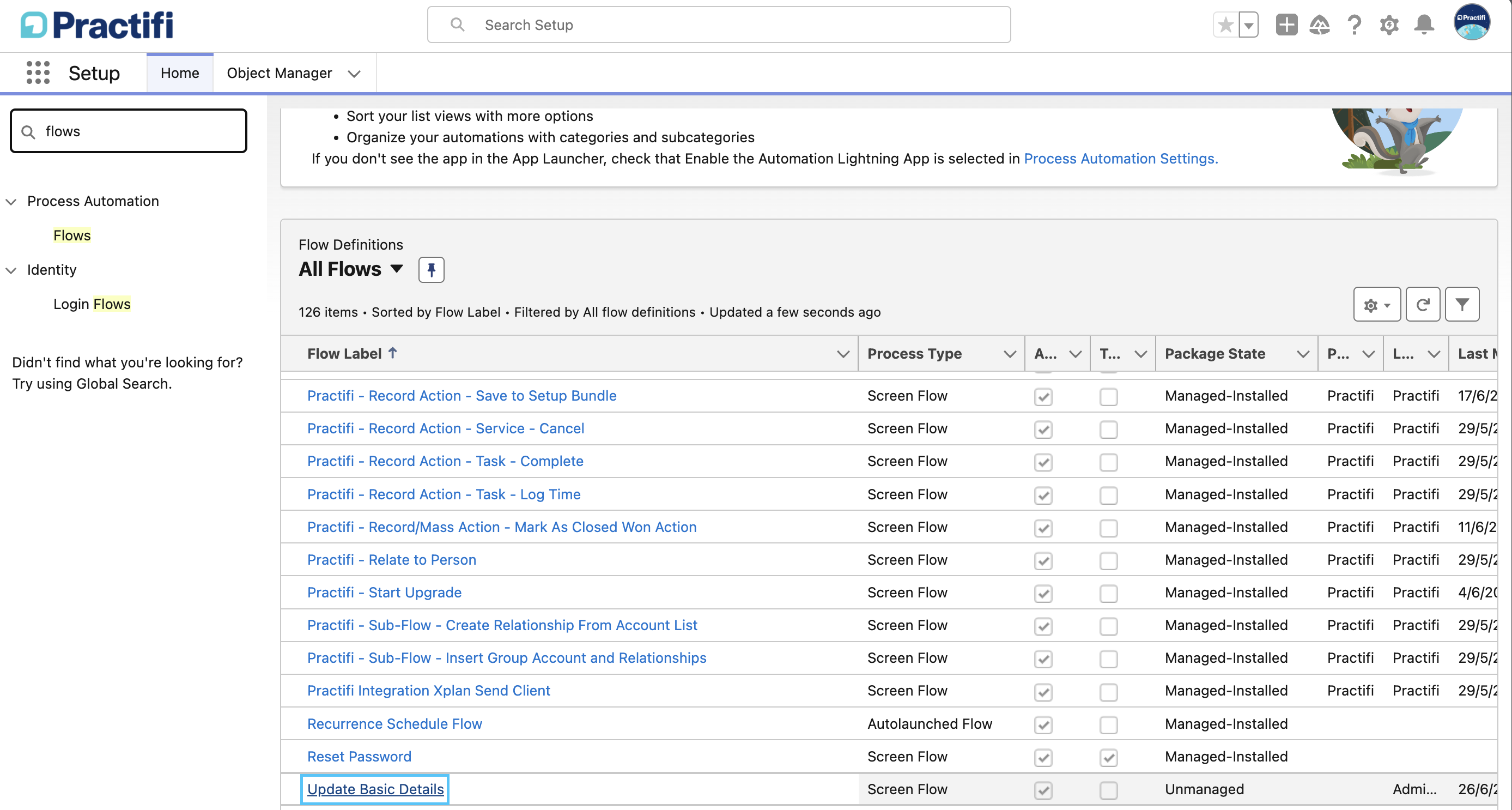
Task: Open Package State column actions chevron
Action: (1302, 354)
